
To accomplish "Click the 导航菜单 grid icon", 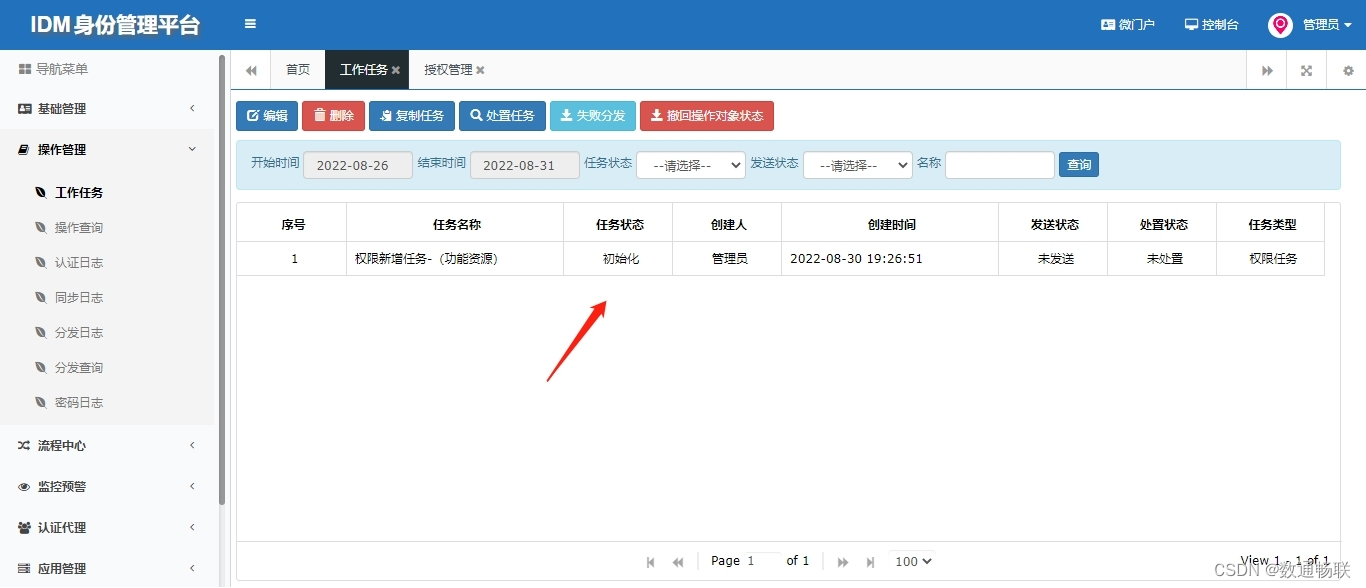I will (x=25, y=69).
